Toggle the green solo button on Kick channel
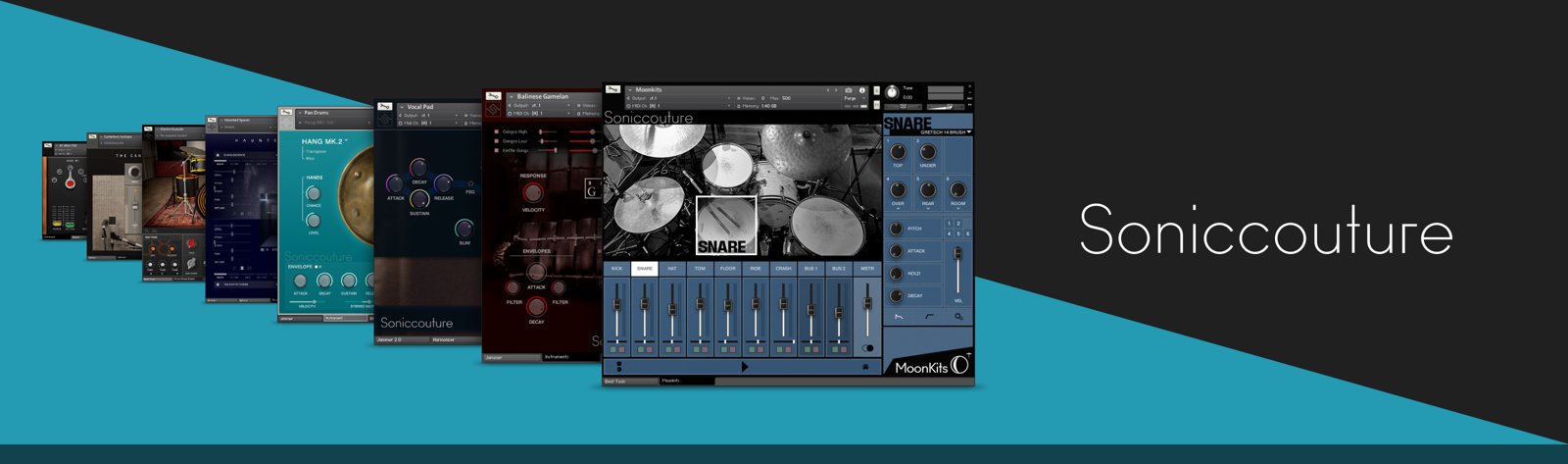This screenshot has width=1568, height=464. [612, 349]
